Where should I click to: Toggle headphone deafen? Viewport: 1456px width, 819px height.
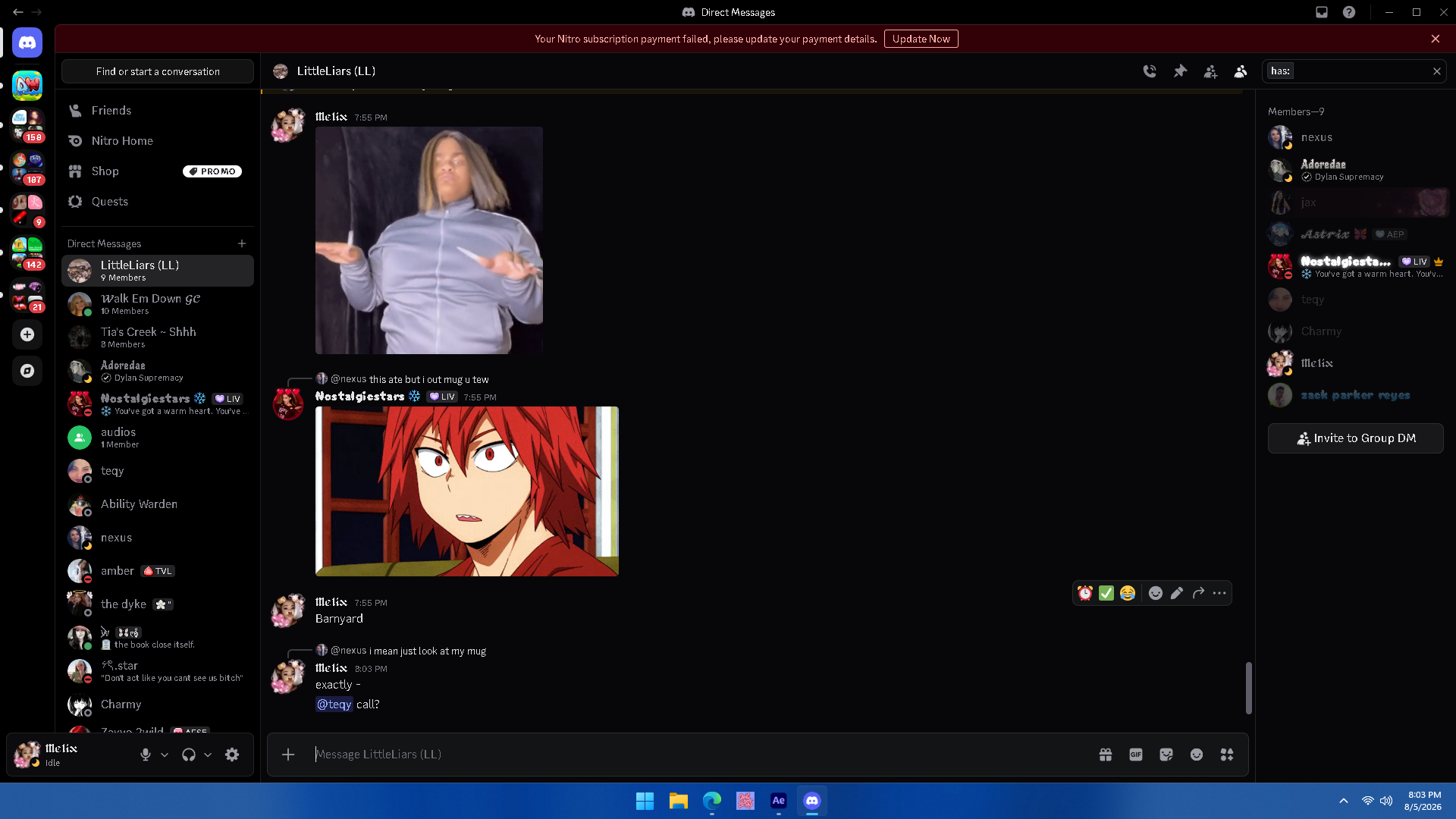click(x=189, y=755)
